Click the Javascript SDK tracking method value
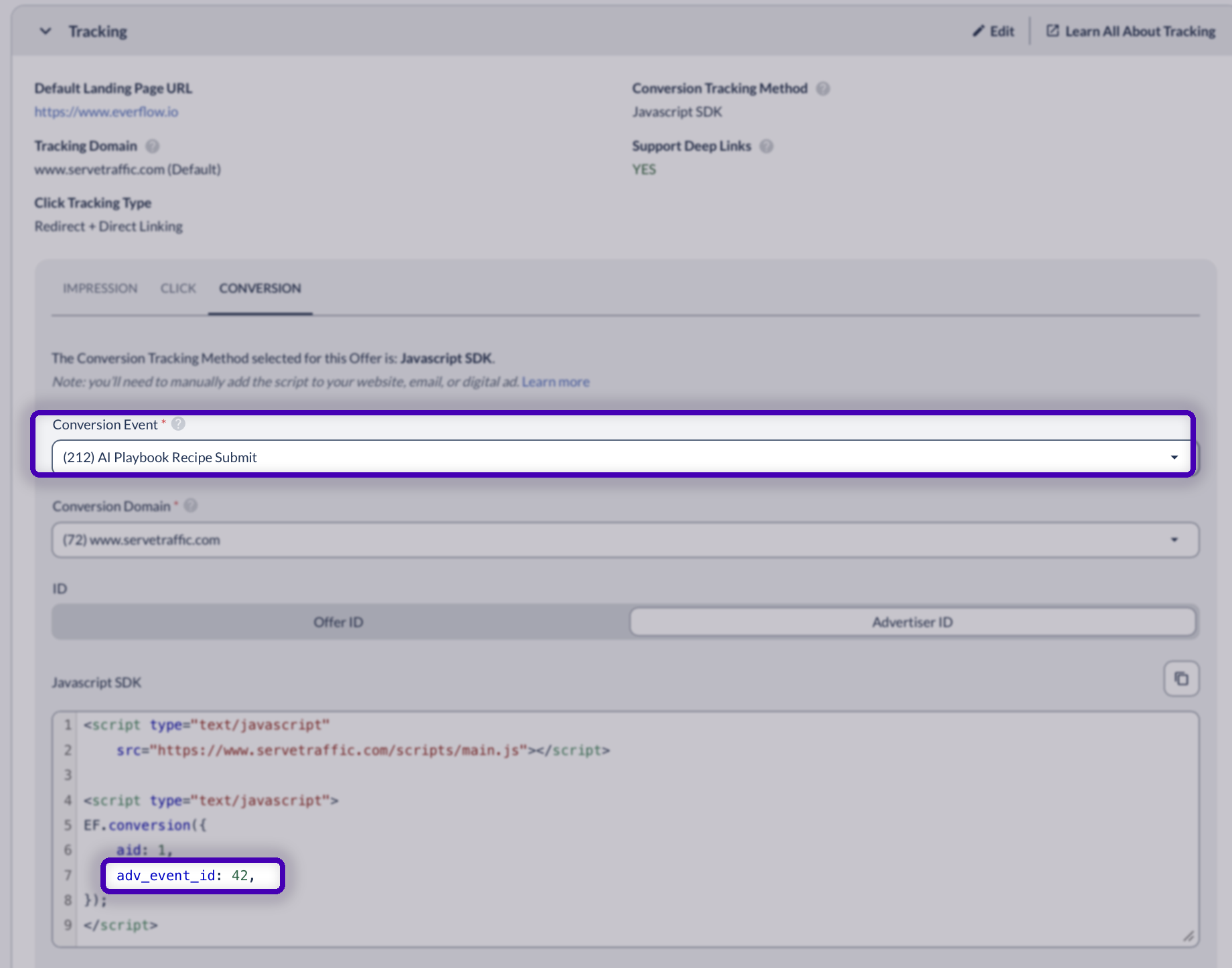 pyautogui.click(x=677, y=112)
